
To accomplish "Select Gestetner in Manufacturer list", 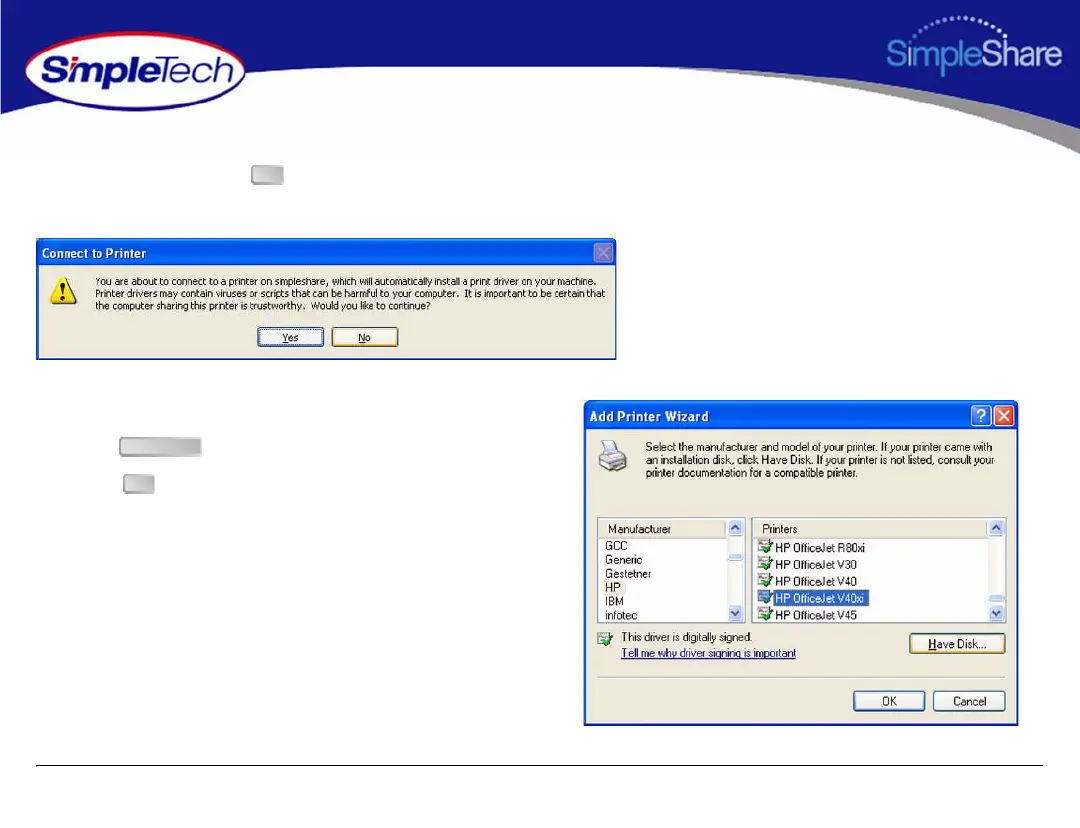I will click(627, 573).
